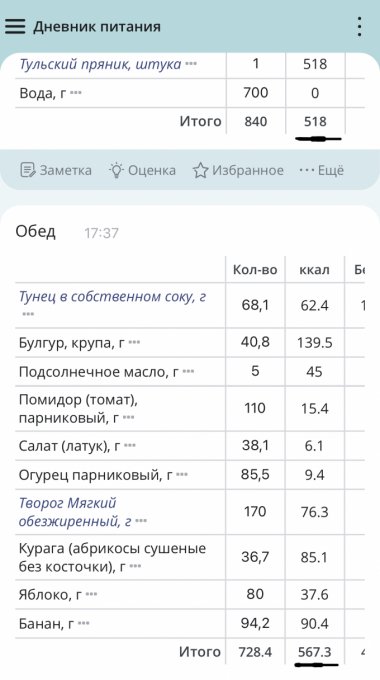
Task: Tap the Заметка note icon
Action: point(28,170)
